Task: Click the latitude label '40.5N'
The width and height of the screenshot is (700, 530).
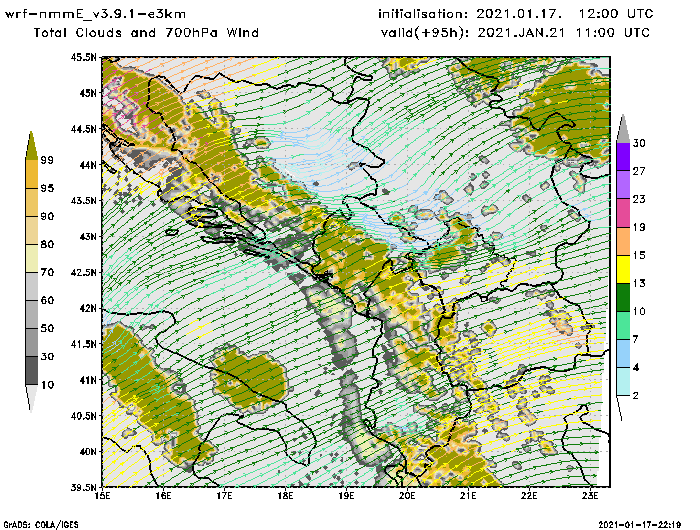Action: coord(83,416)
